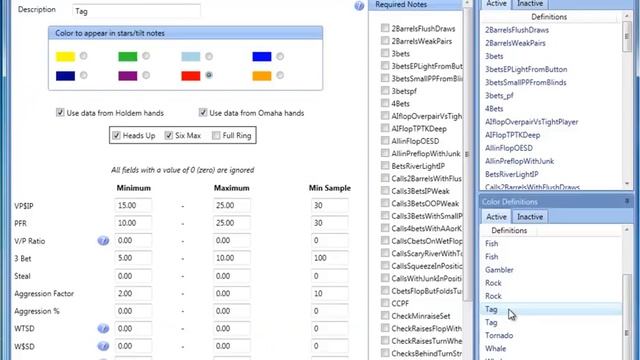This screenshot has height=360, width=640.
Task: Open help icon next to WTSD
Action: 103,329
